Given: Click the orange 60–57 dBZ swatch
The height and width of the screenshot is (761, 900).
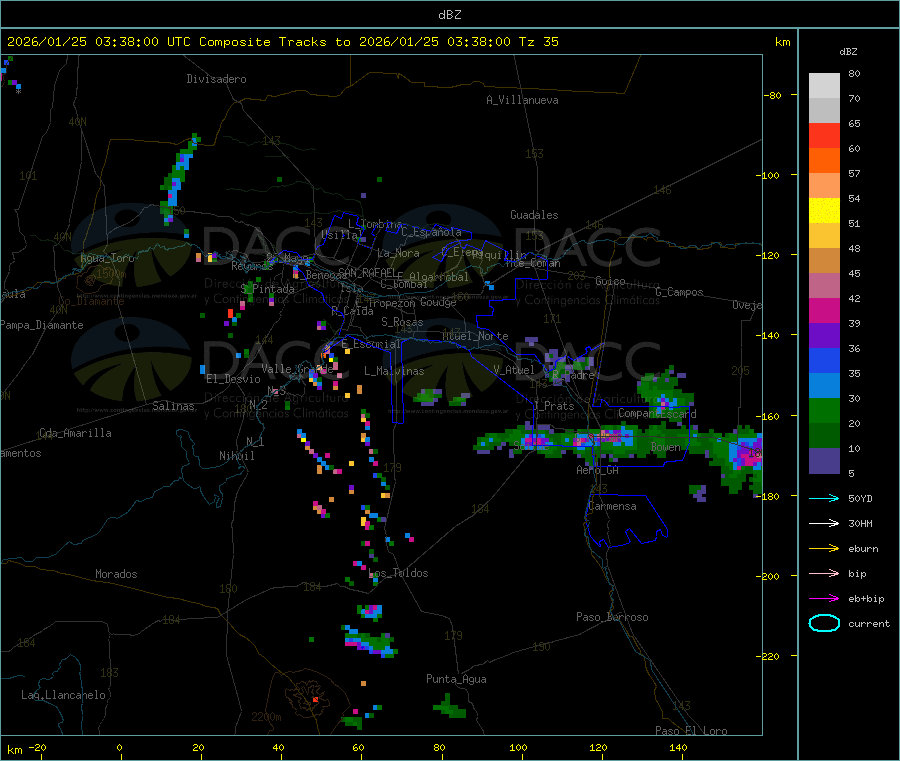Looking at the screenshot, I should 824,161.
